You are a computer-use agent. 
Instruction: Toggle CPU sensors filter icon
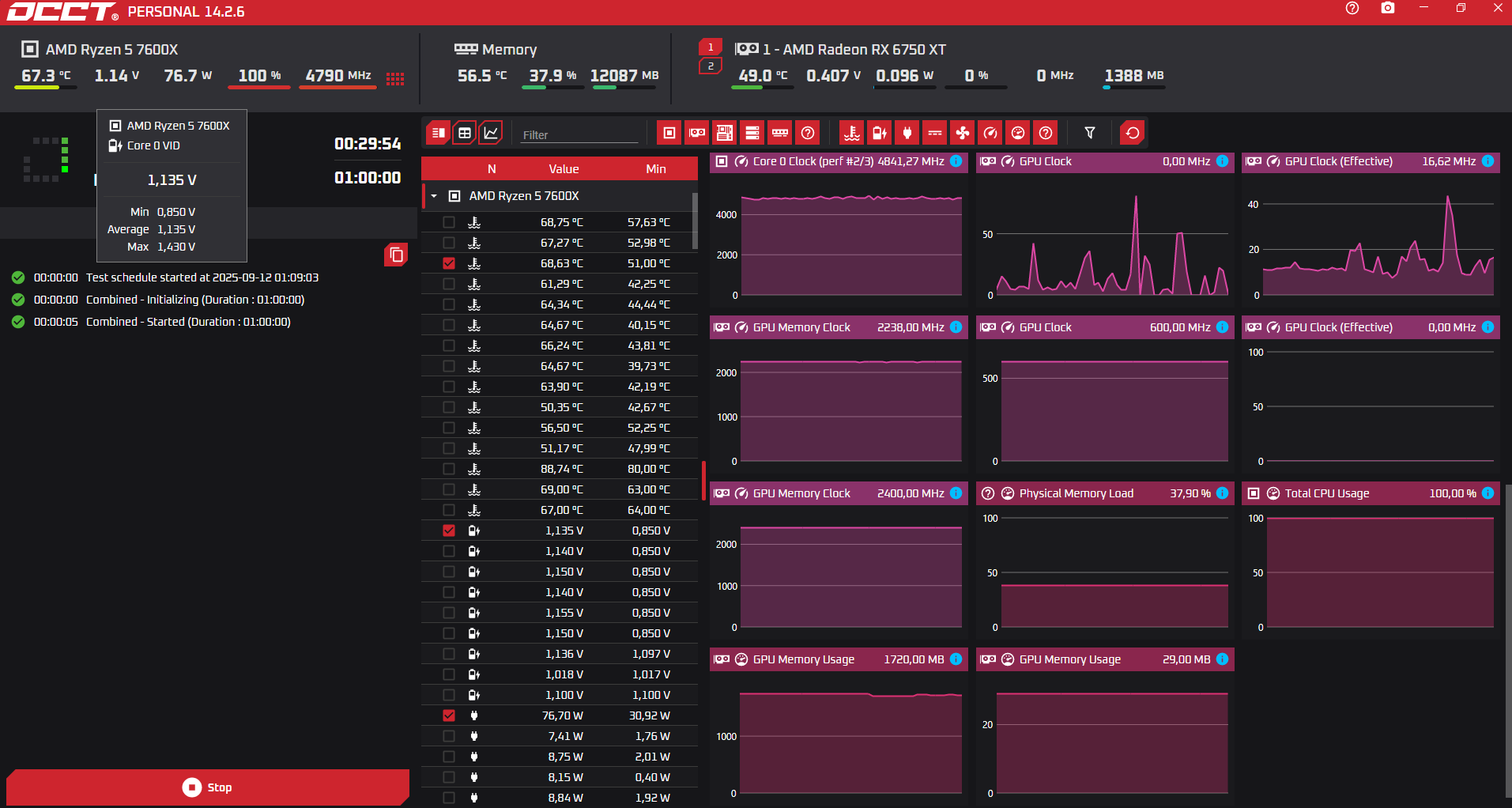(669, 133)
